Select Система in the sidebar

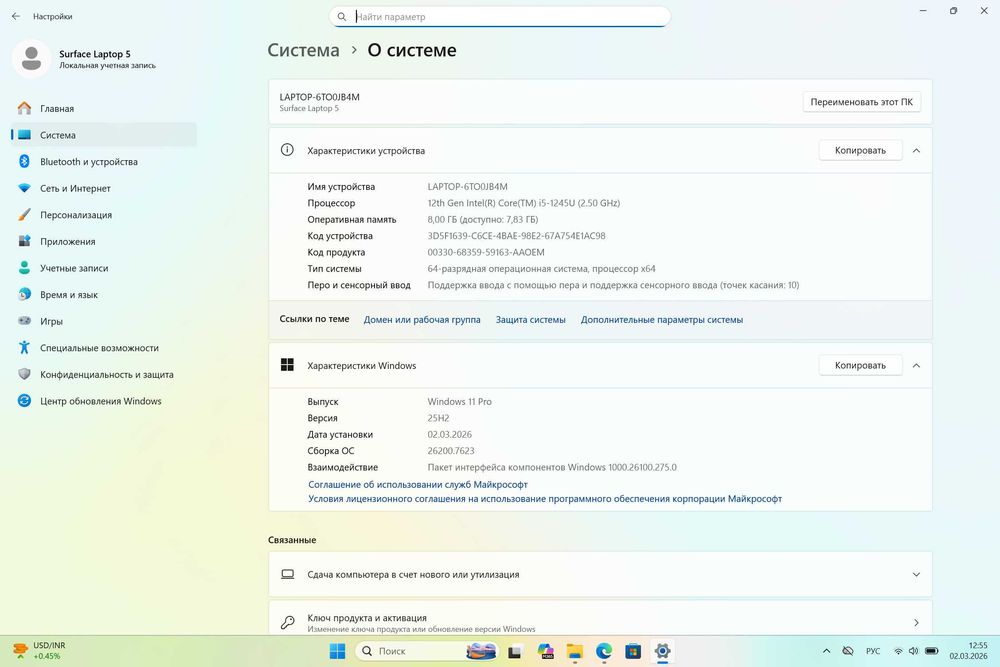(x=104, y=135)
